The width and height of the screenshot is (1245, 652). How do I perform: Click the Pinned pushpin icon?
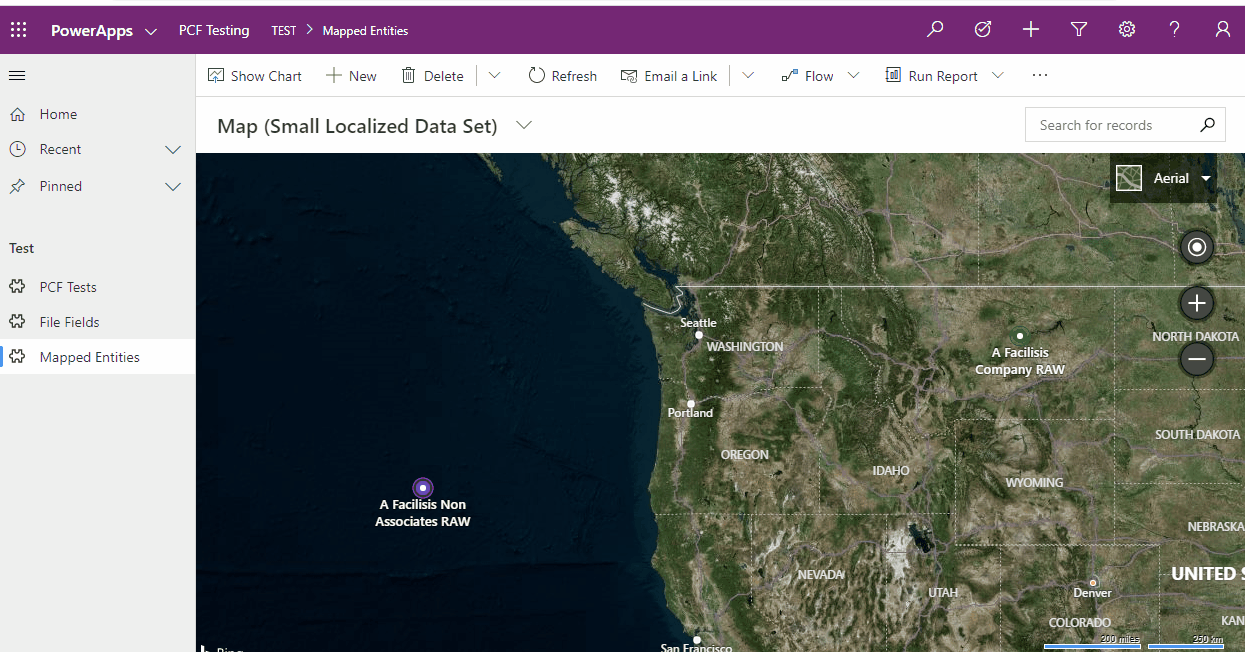click(17, 186)
